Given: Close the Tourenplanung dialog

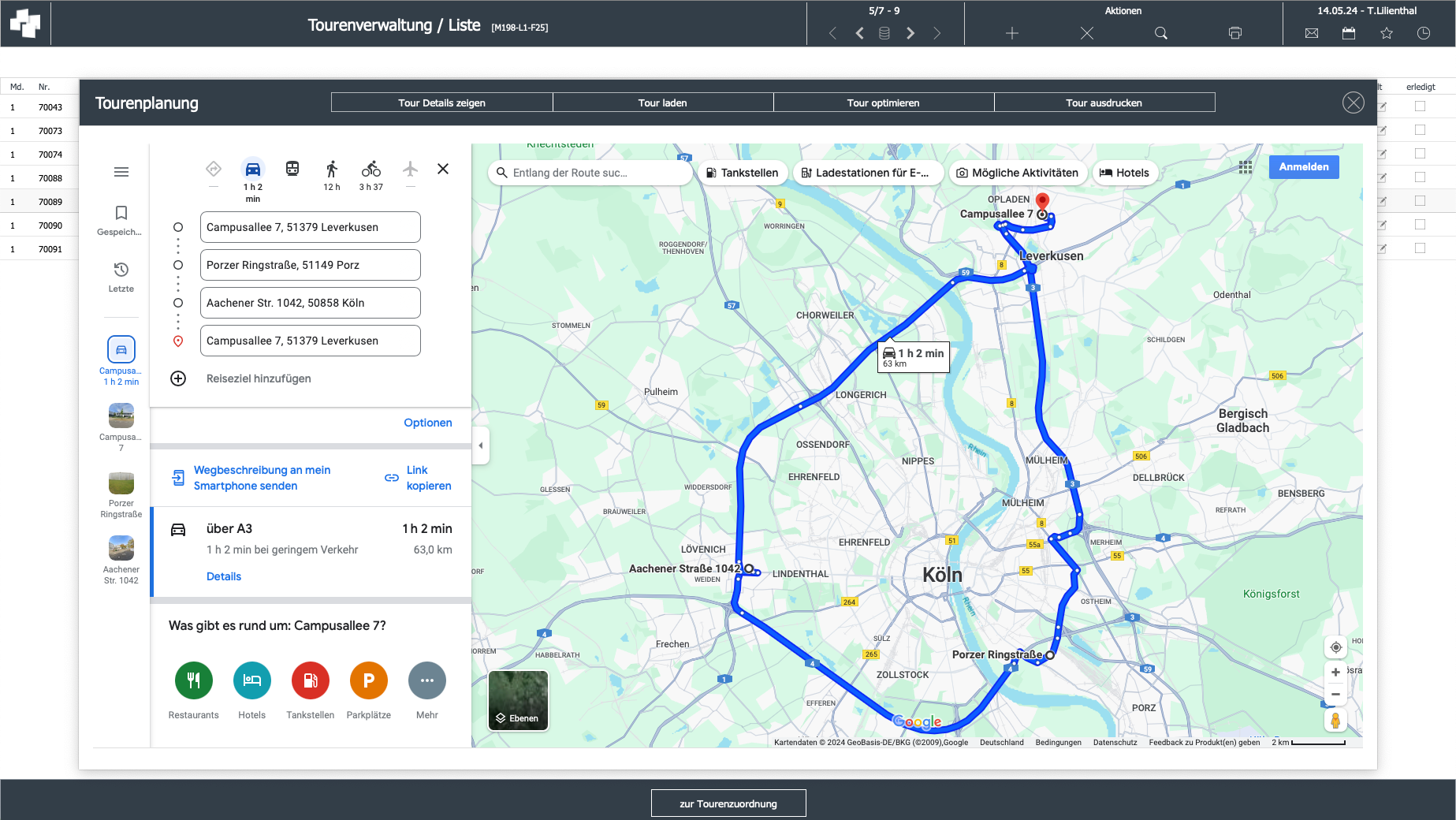Looking at the screenshot, I should pyautogui.click(x=1354, y=102).
